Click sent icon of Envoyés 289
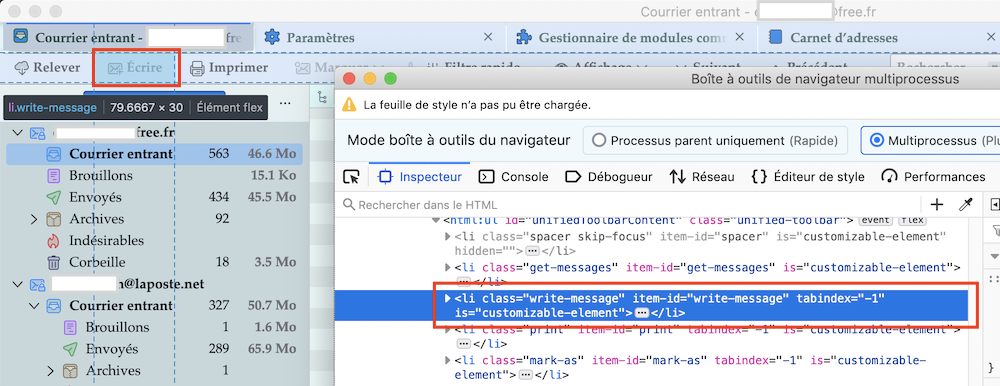The width and height of the screenshot is (1000, 386). pyautogui.click(x=70, y=349)
